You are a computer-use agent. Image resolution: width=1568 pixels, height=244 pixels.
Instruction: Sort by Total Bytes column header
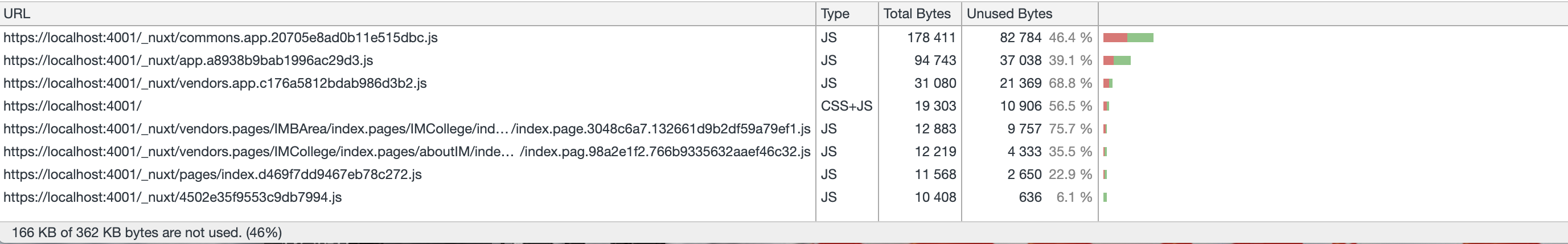coord(917,14)
